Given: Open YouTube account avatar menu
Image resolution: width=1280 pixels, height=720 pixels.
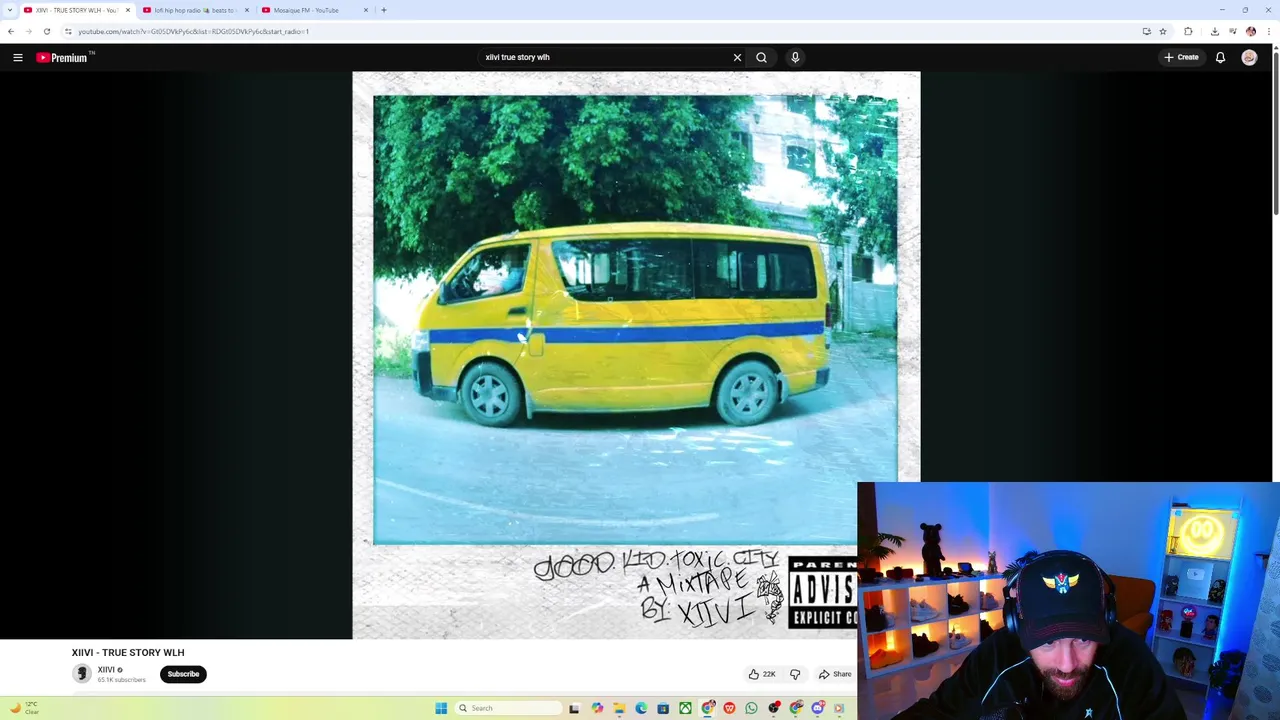Looking at the screenshot, I should [1249, 57].
